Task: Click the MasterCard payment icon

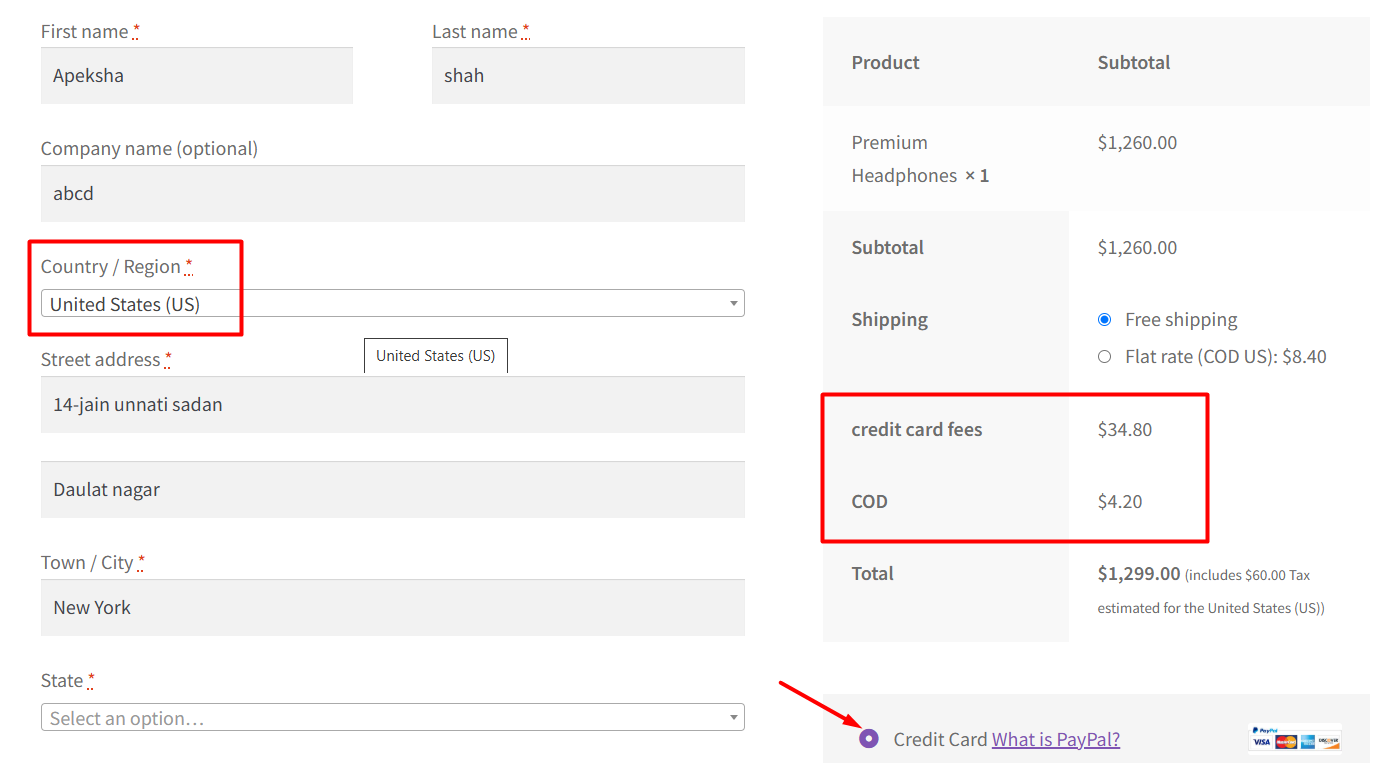Action: (1286, 742)
